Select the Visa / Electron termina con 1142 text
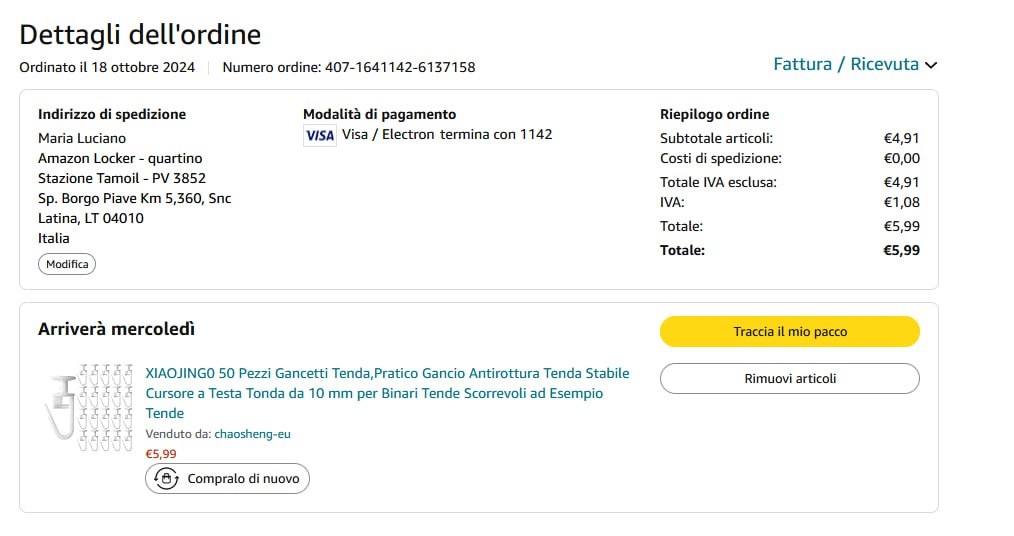This screenshot has width=1014, height=536. point(447,134)
